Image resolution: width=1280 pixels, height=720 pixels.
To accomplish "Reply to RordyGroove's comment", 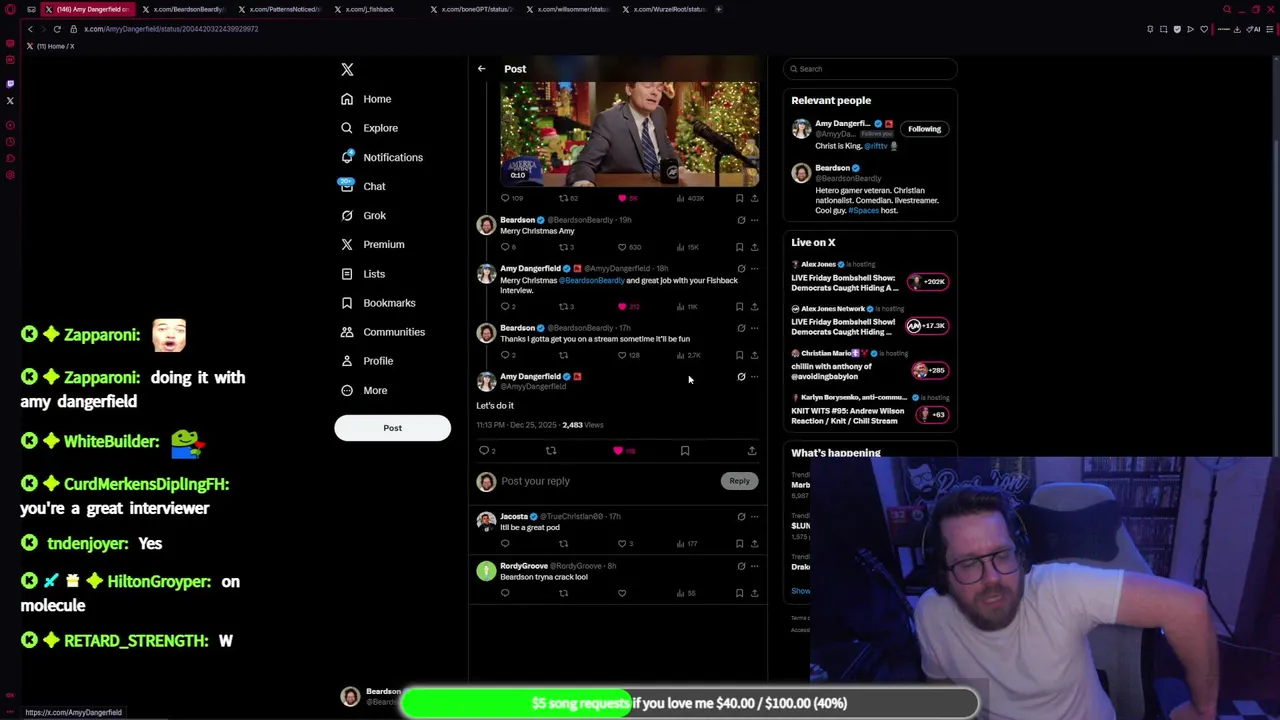I will click(505, 593).
